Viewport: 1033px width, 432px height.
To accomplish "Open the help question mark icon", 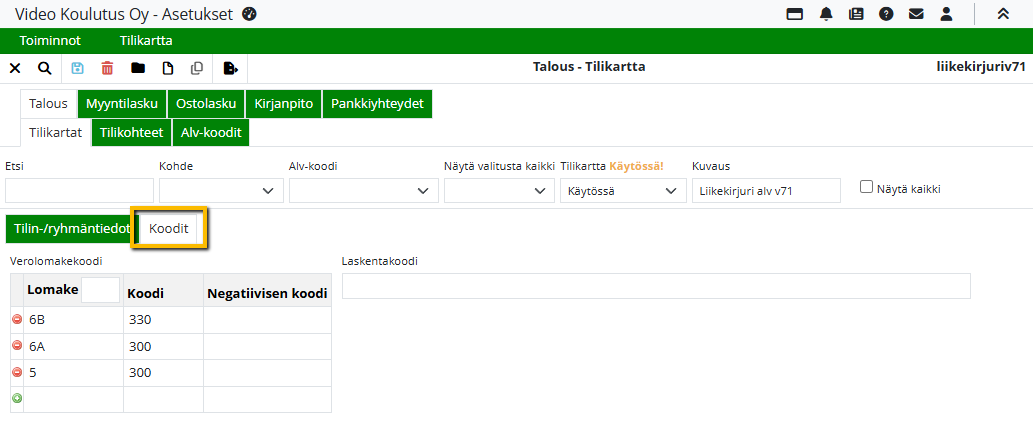I will pos(886,14).
